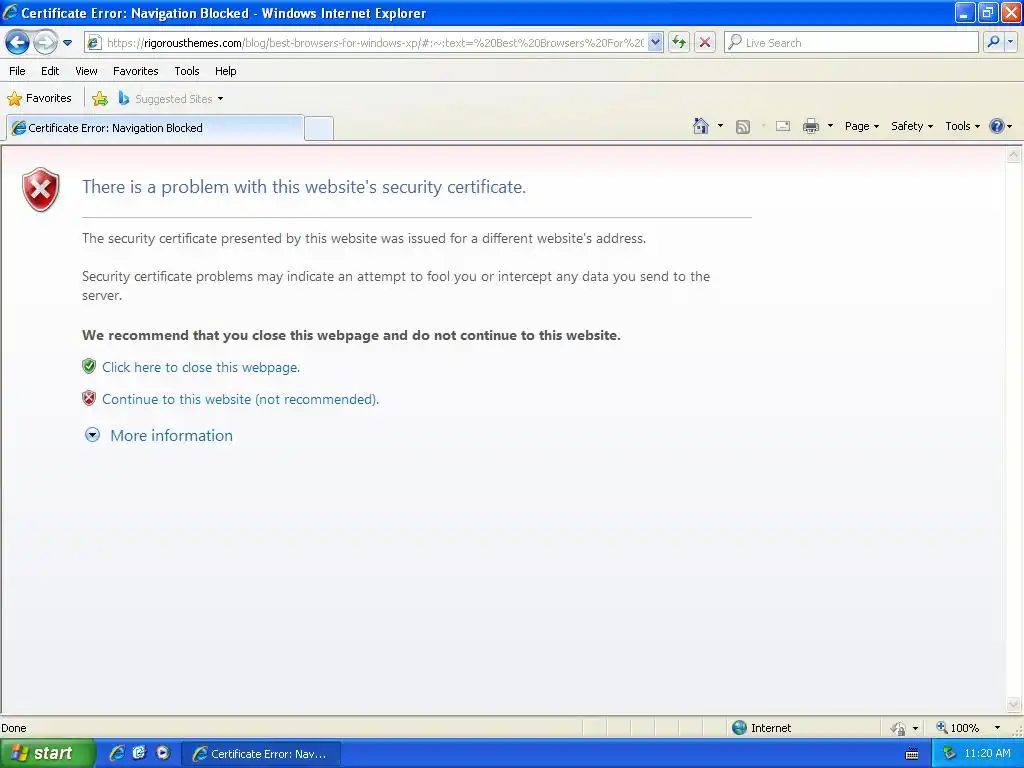1024x768 pixels.
Task: Click 'Click here to close this webpage' link
Action: click(x=201, y=367)
